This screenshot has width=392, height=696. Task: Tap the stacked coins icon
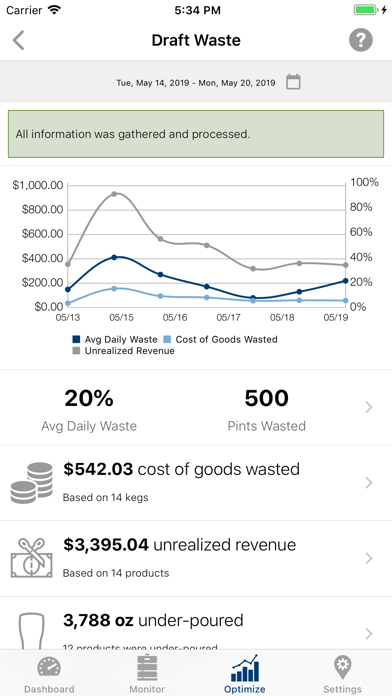pyautogui.click(x=31, y=482)
